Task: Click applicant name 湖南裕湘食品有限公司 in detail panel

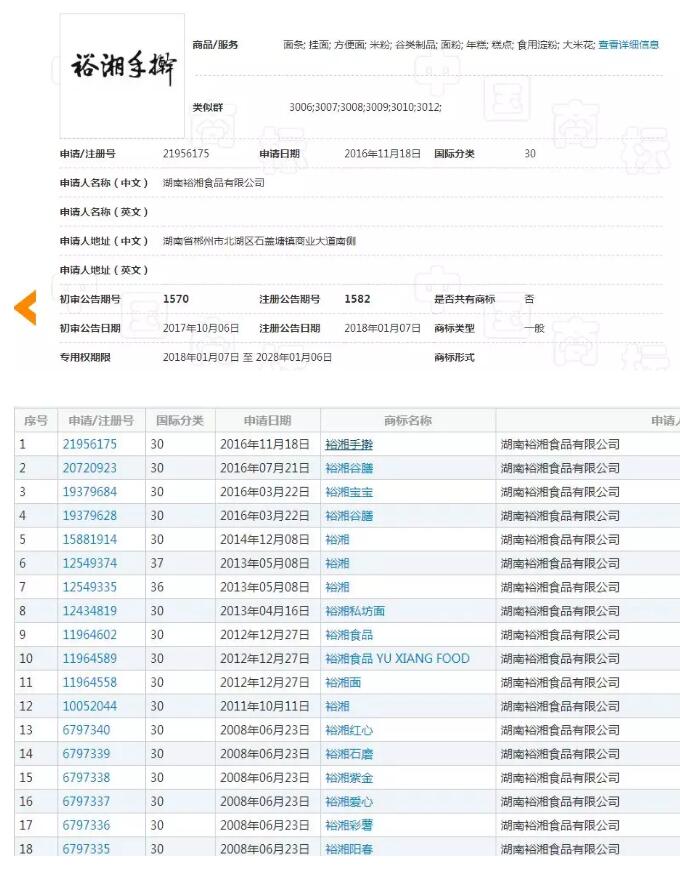Action: [x=214, y=183]
